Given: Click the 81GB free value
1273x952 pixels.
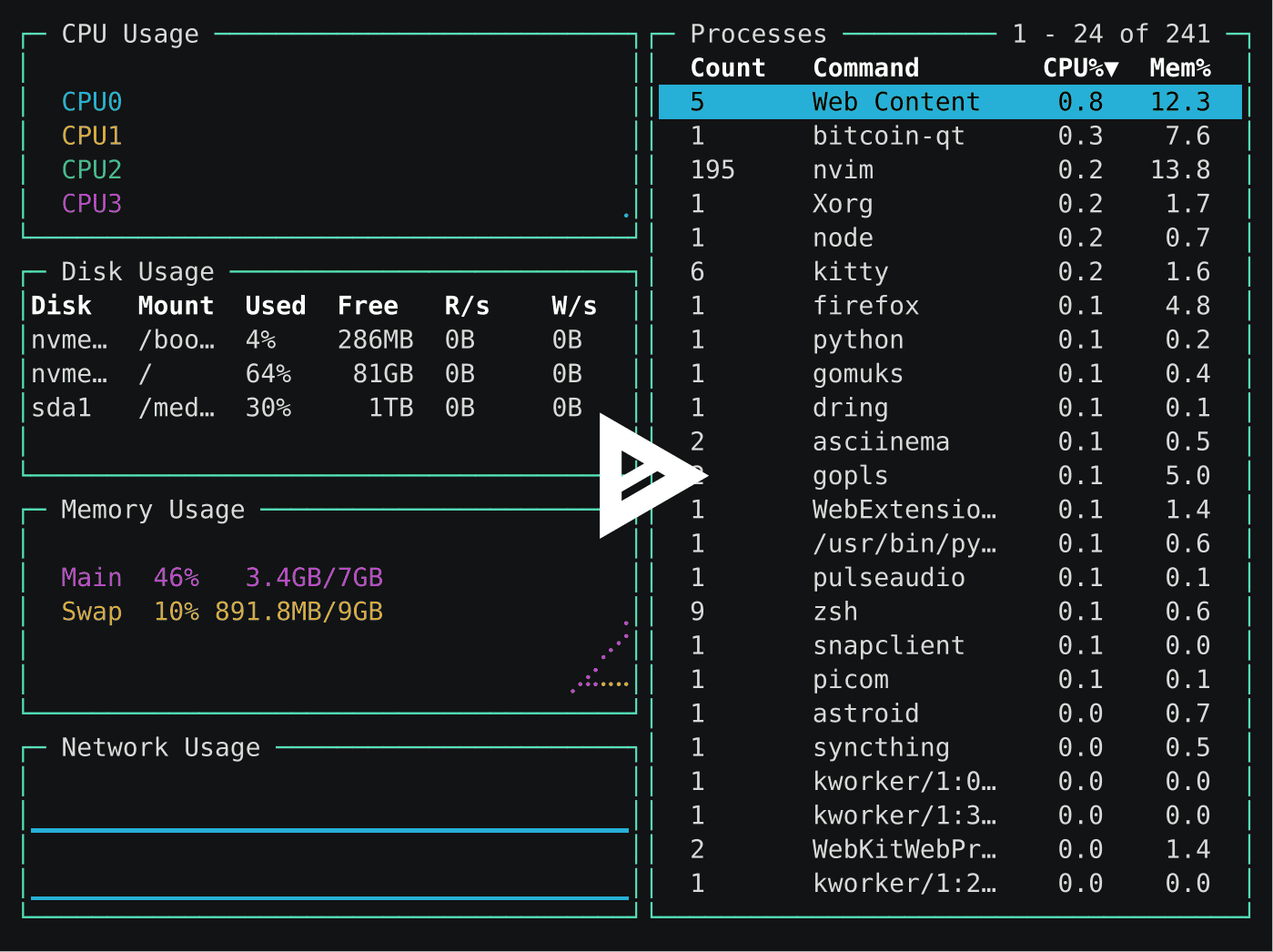Looking at the screenshot, I should (x=383, y=373).
